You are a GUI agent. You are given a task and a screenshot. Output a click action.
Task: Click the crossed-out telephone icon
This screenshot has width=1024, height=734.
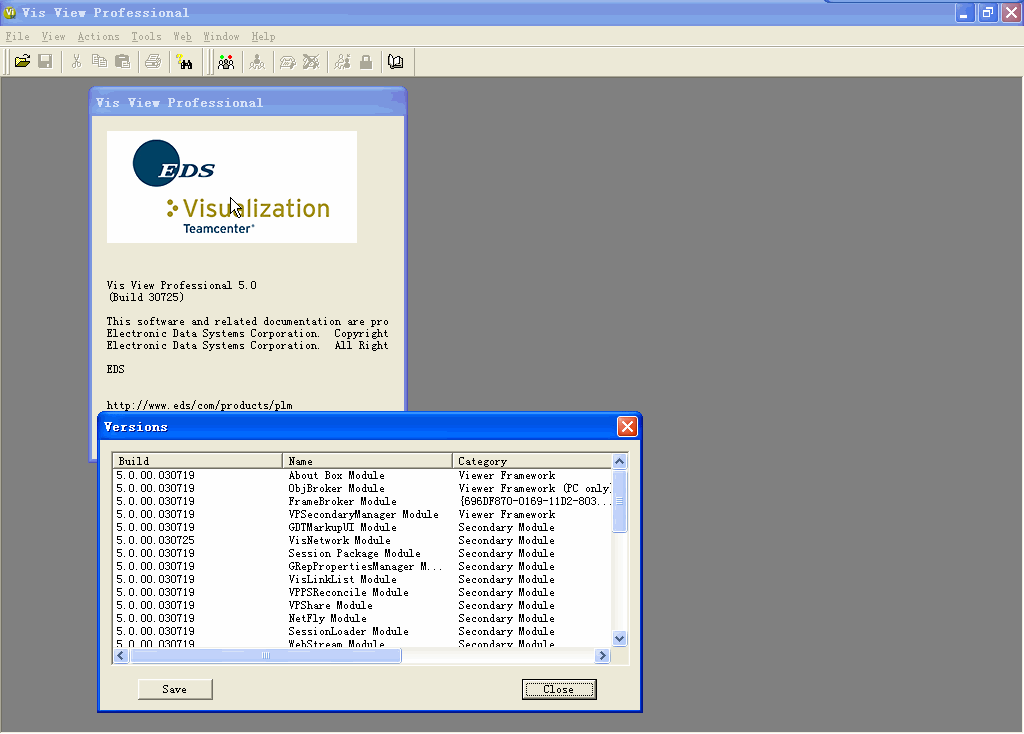click(x=311, y=62)
